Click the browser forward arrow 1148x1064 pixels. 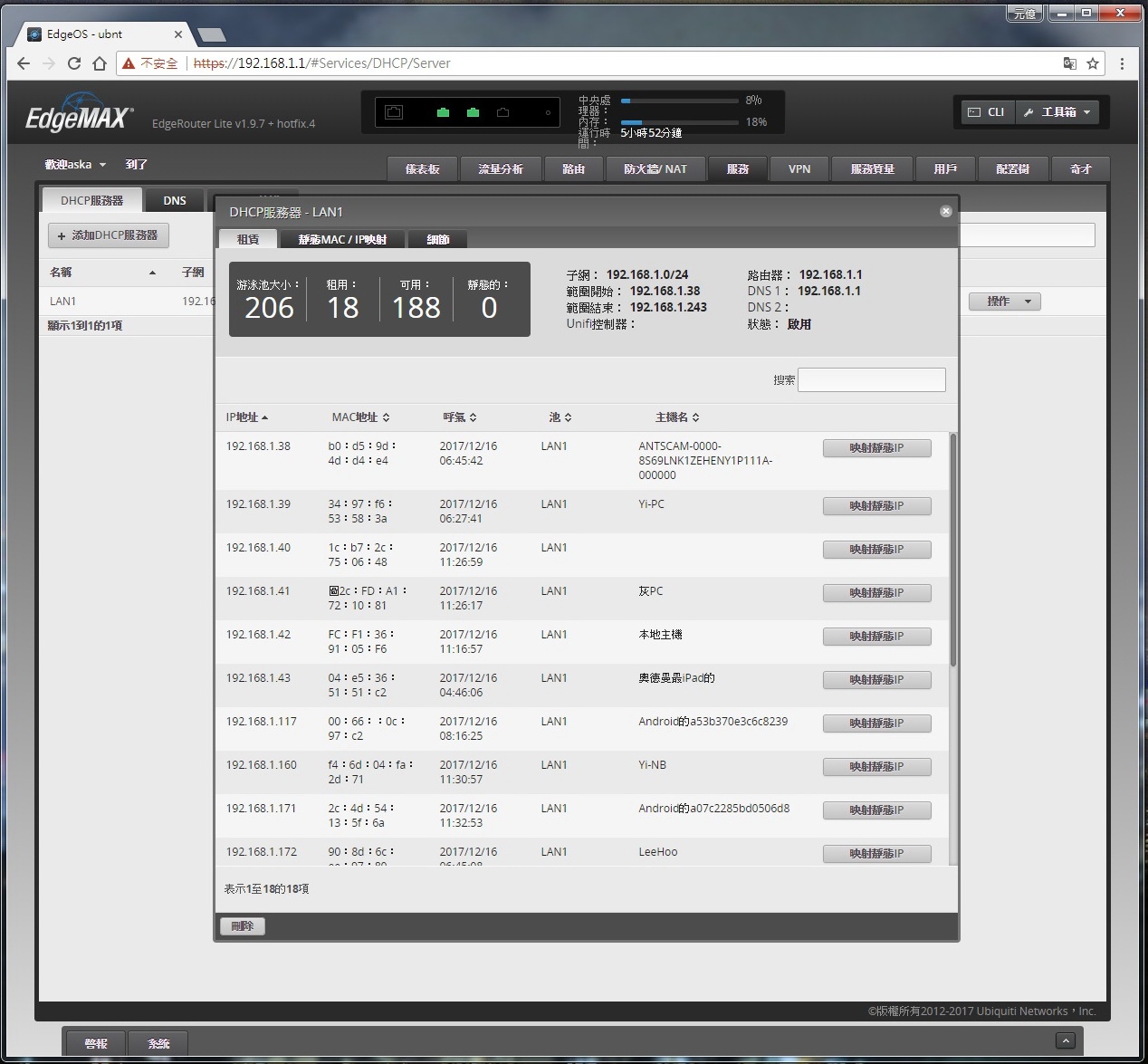click(49, 63)
